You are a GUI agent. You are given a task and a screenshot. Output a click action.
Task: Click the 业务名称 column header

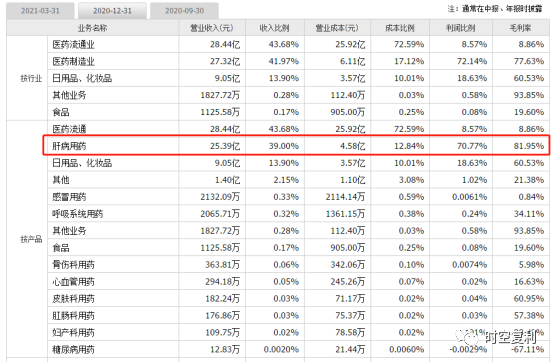pos(93,28)
